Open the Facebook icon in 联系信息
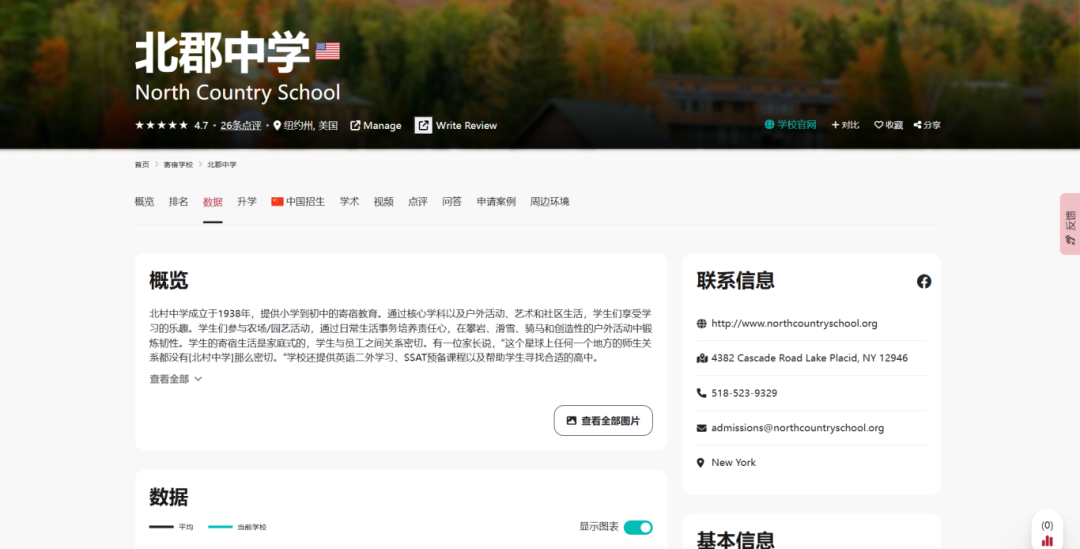Screen dimensions: 1080x549 pyautogui.click(x=924, y=281)
